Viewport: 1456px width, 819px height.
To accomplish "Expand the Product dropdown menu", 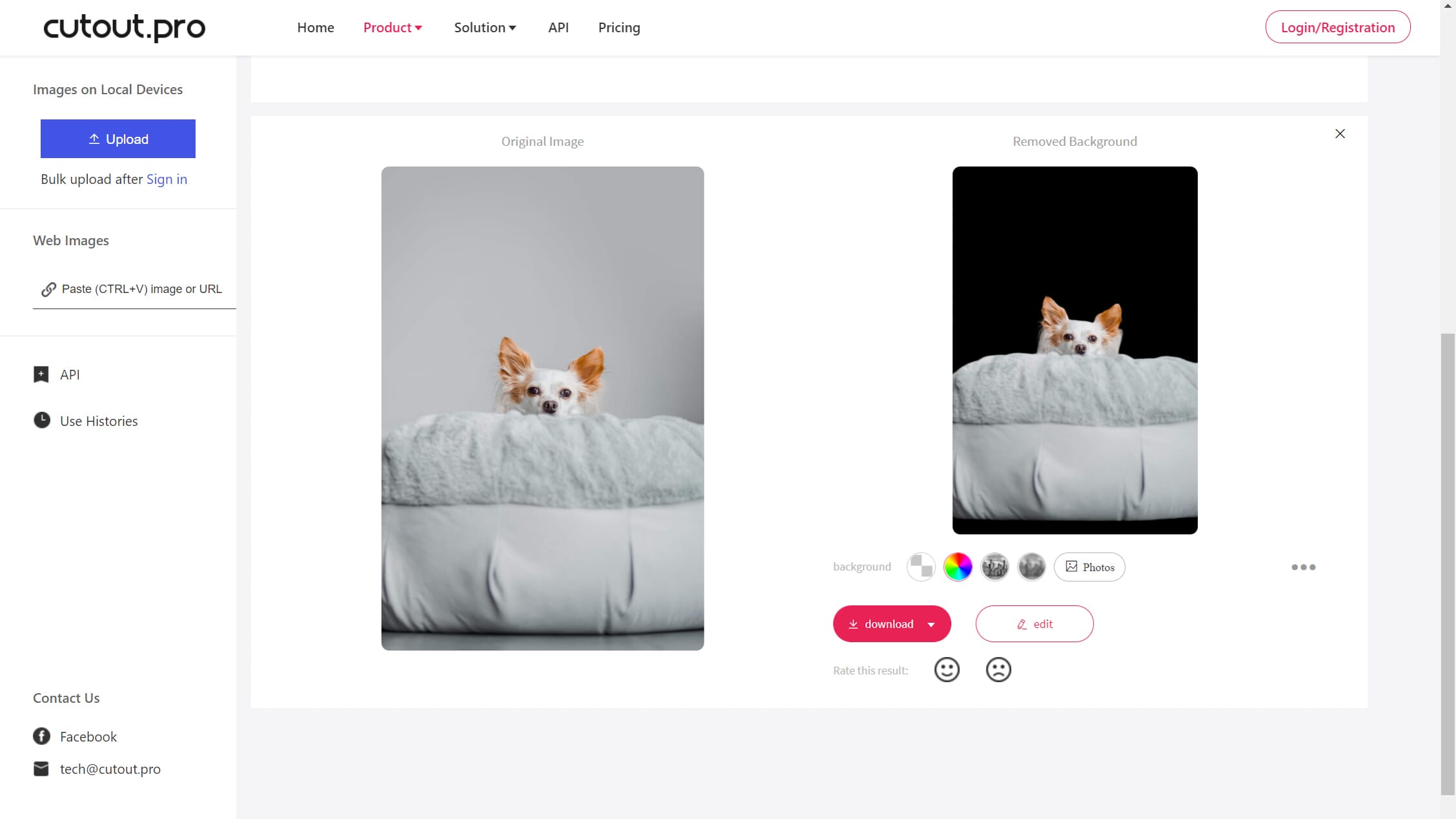I will [393, 27].
